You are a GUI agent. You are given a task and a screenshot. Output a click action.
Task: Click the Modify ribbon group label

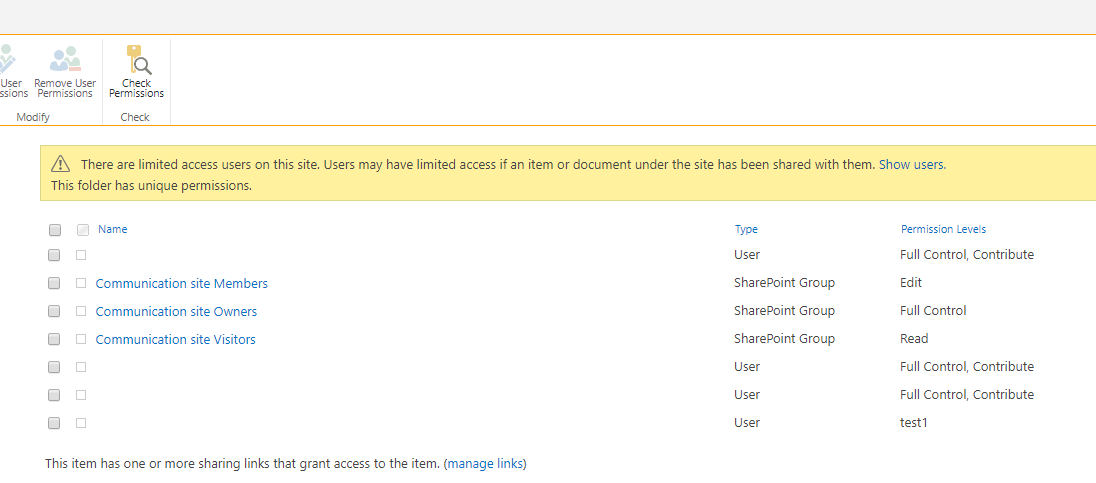click(x=33, y=117)
